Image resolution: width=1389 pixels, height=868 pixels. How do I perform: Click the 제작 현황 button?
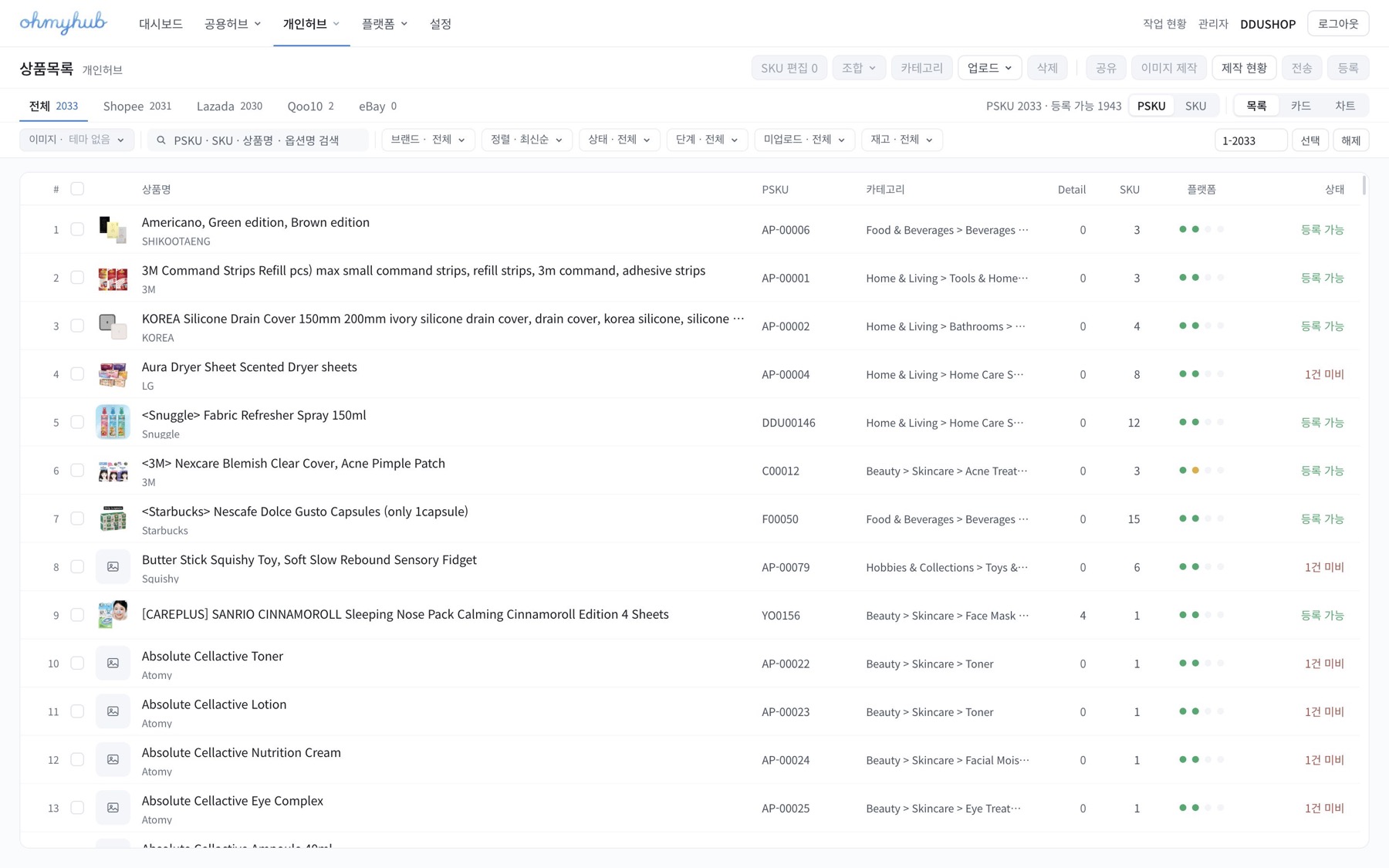click(1244, 68)
